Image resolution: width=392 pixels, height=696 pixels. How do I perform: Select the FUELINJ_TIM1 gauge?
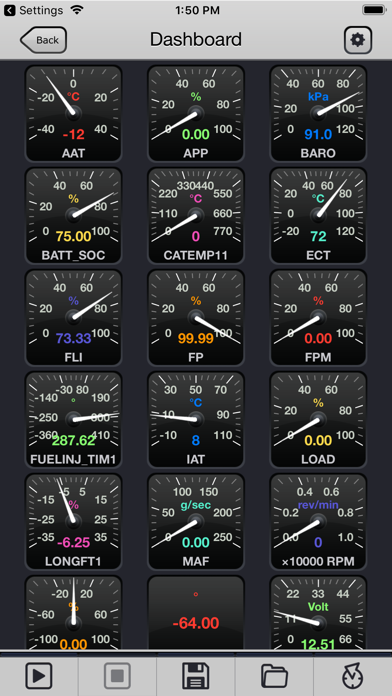[x=73, y=420]
